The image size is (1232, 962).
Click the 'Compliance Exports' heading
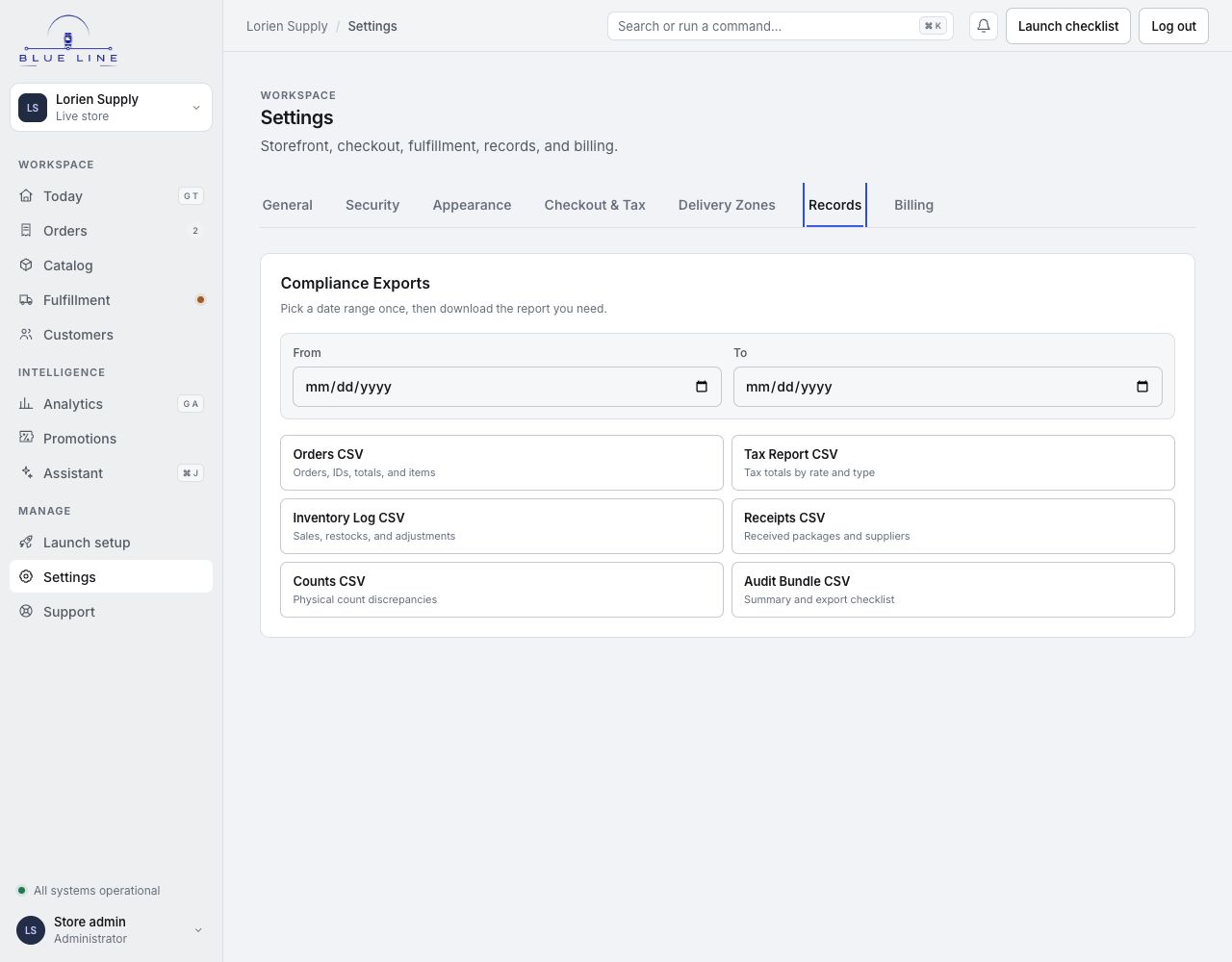pos(355,283)
